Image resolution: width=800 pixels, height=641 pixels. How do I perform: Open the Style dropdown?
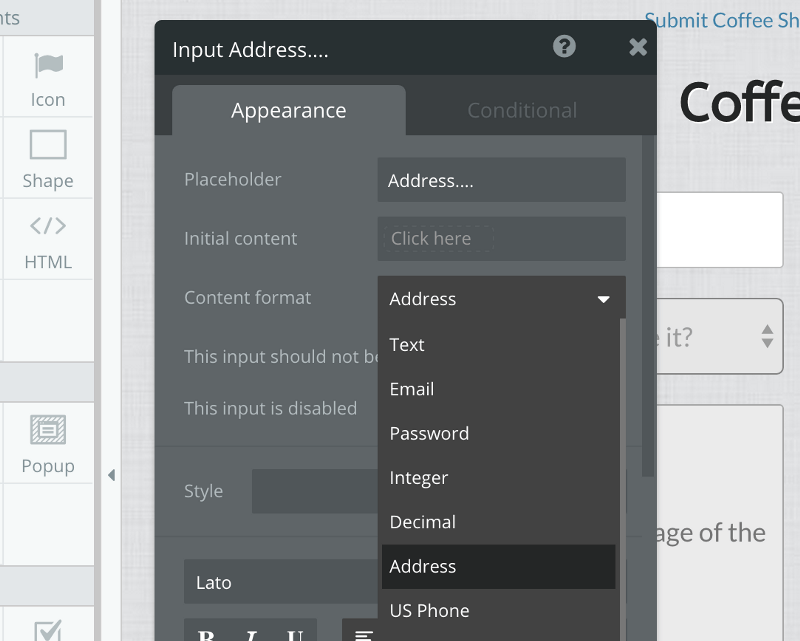click(315, 491)
